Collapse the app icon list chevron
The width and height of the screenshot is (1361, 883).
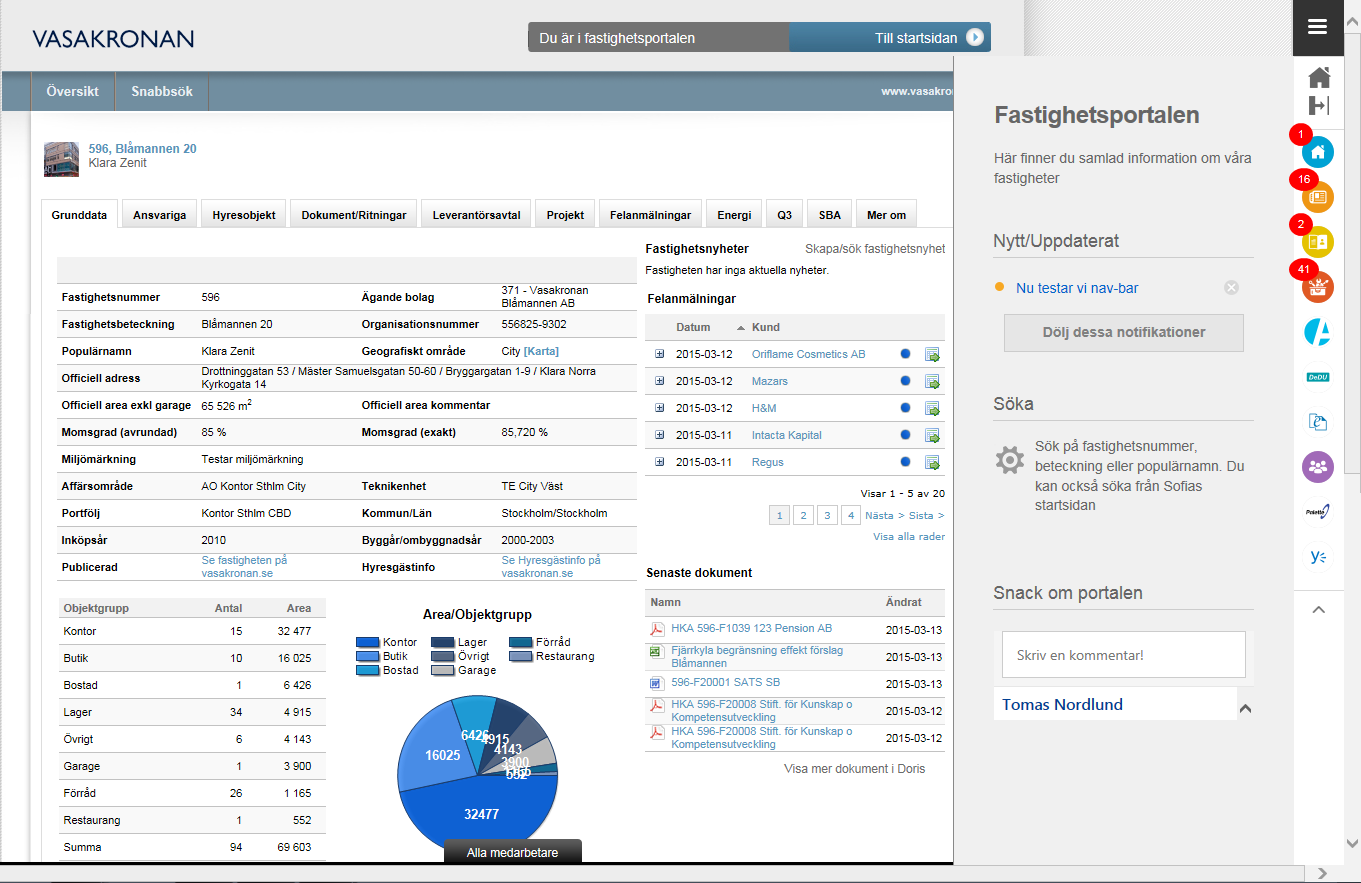tap(1318, 609)
